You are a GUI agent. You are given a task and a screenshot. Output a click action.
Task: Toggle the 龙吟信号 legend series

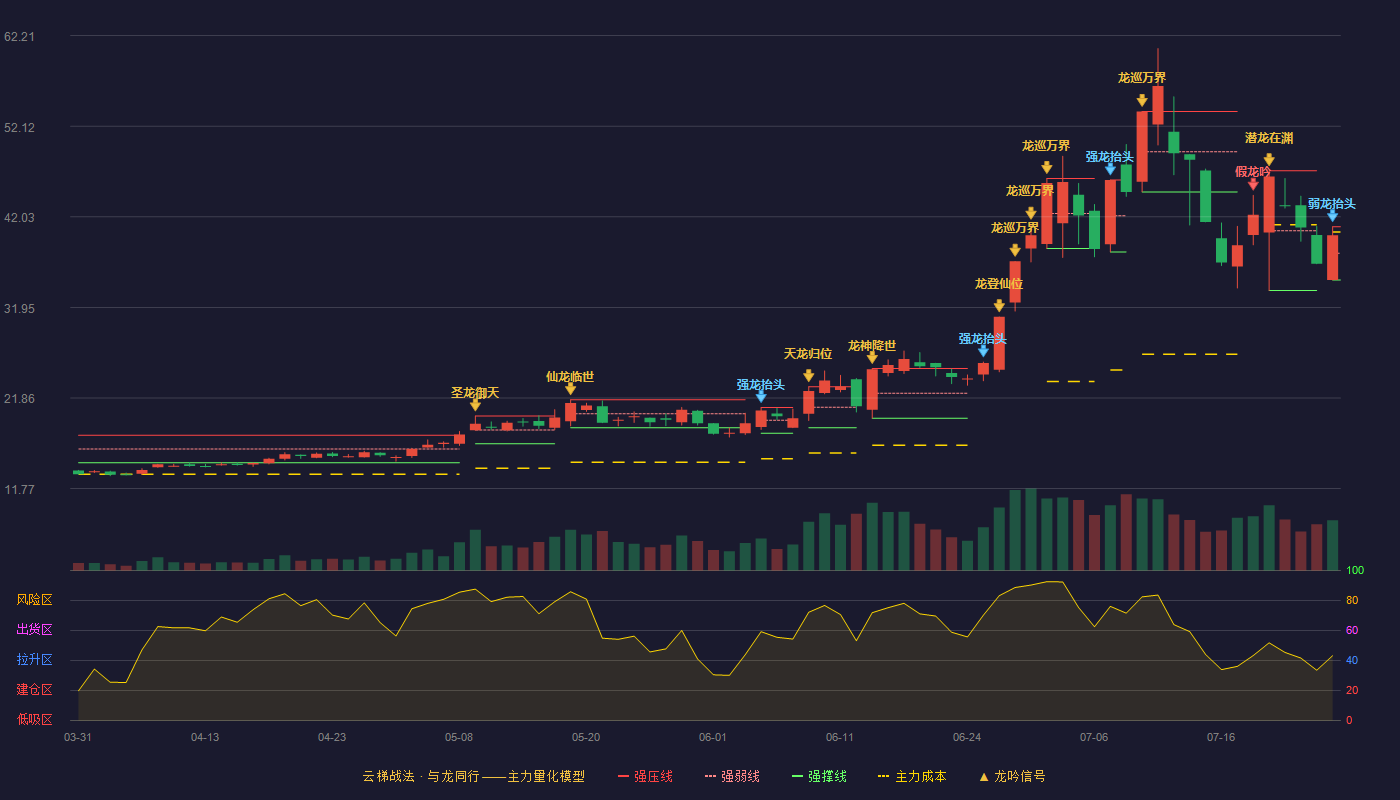click(1012, 776)
